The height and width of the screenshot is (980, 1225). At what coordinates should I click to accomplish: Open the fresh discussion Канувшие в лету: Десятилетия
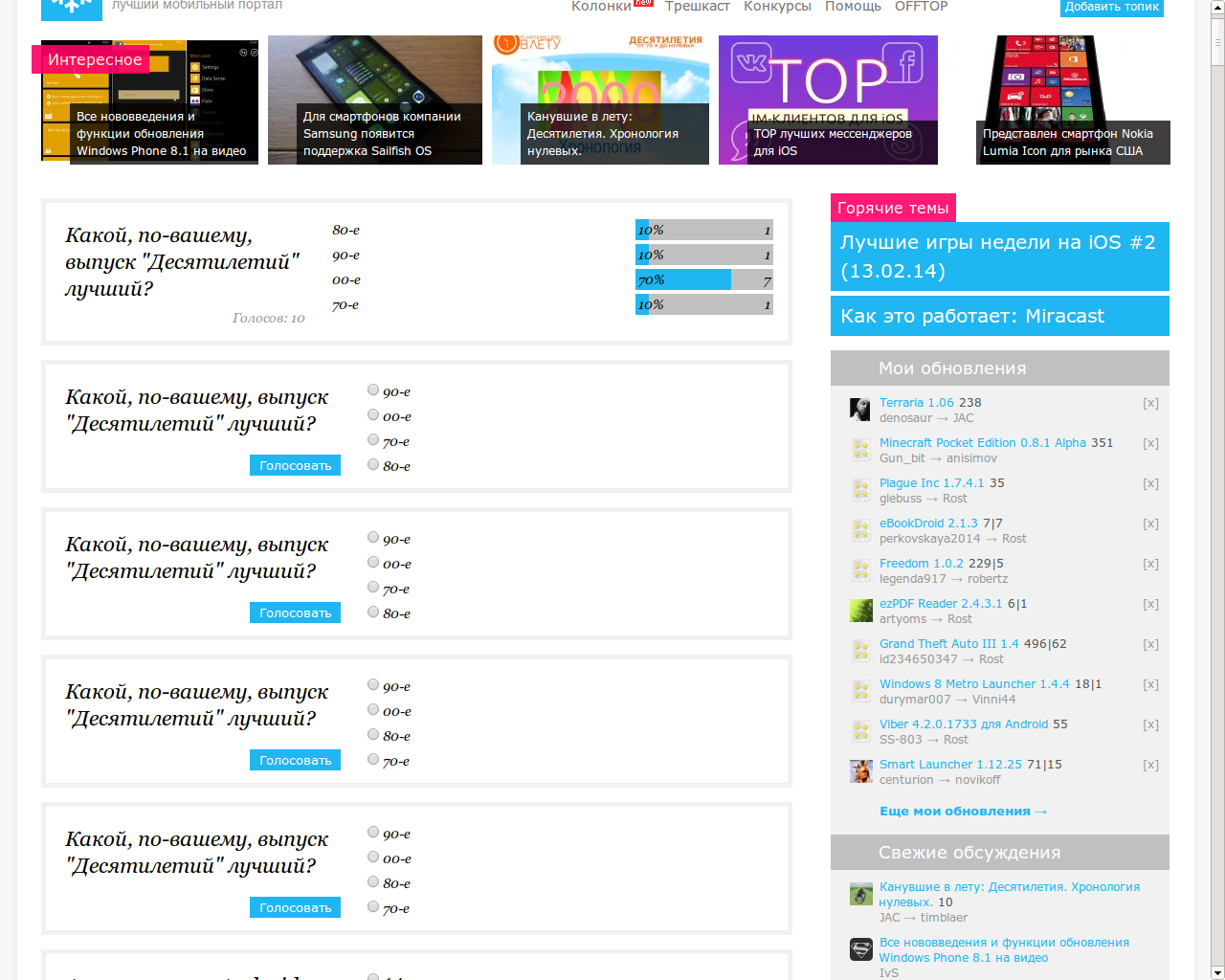[x=1010, y=895]
